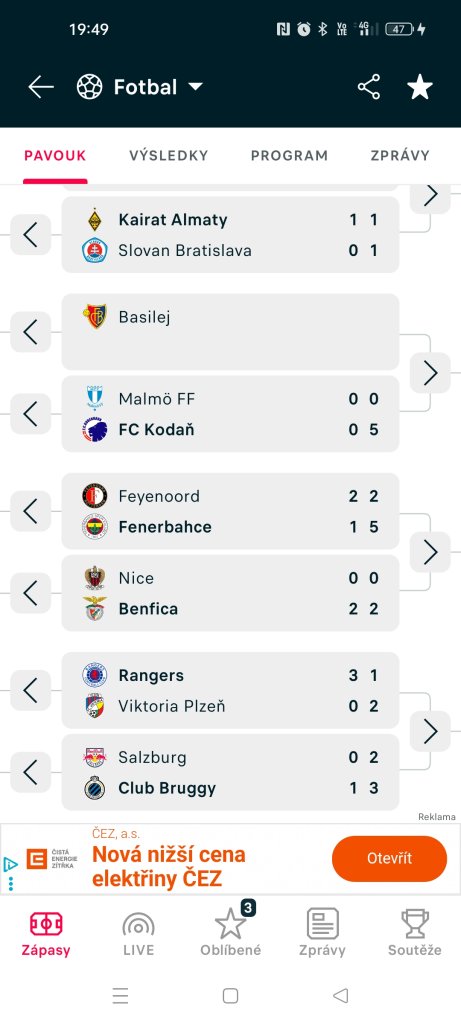461x1024 pixels.
Task: Open Soutěže trophy icon
Action: [x=415, y=934]
